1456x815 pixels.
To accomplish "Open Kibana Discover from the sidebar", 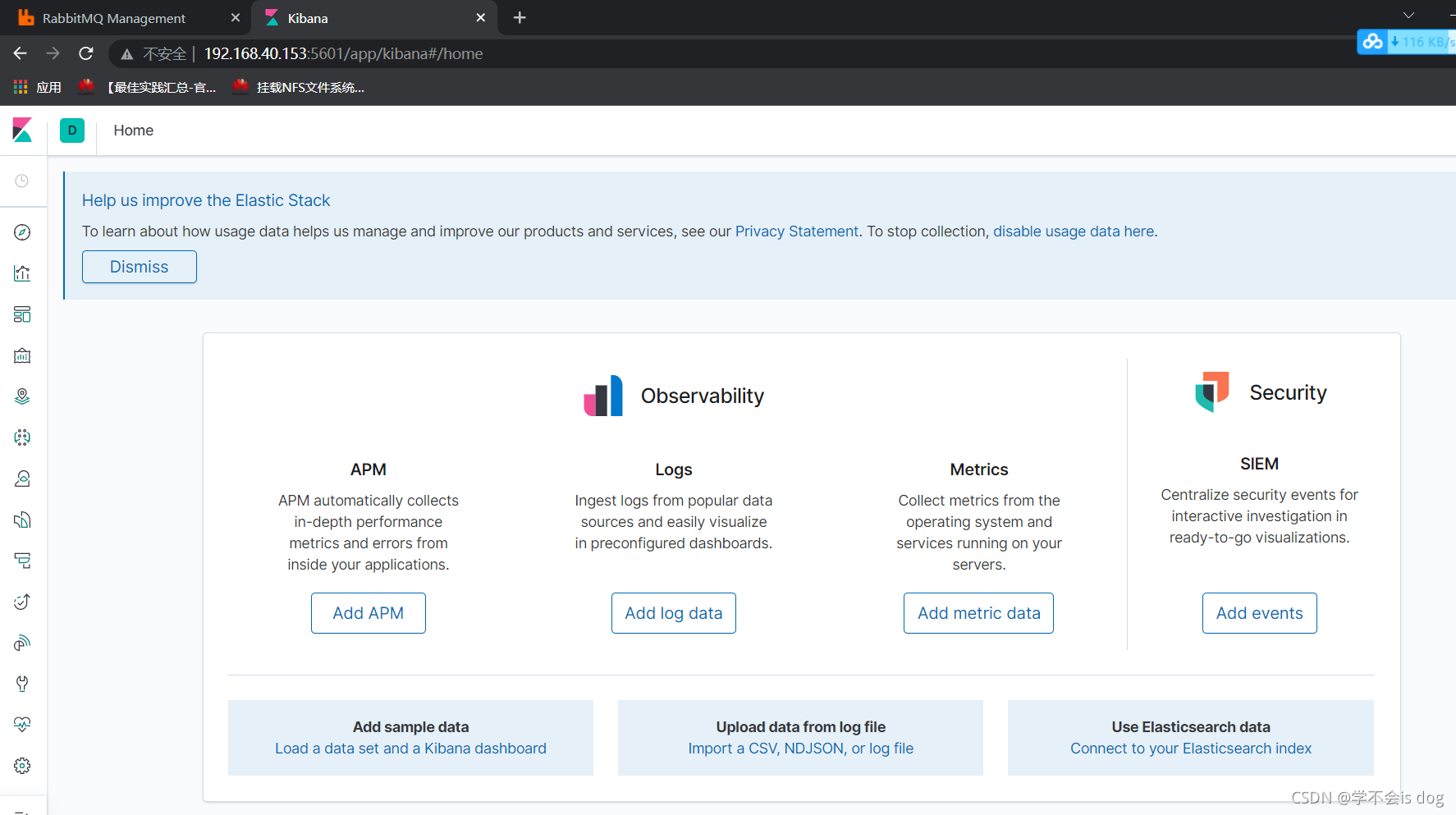I will [22, 231].
